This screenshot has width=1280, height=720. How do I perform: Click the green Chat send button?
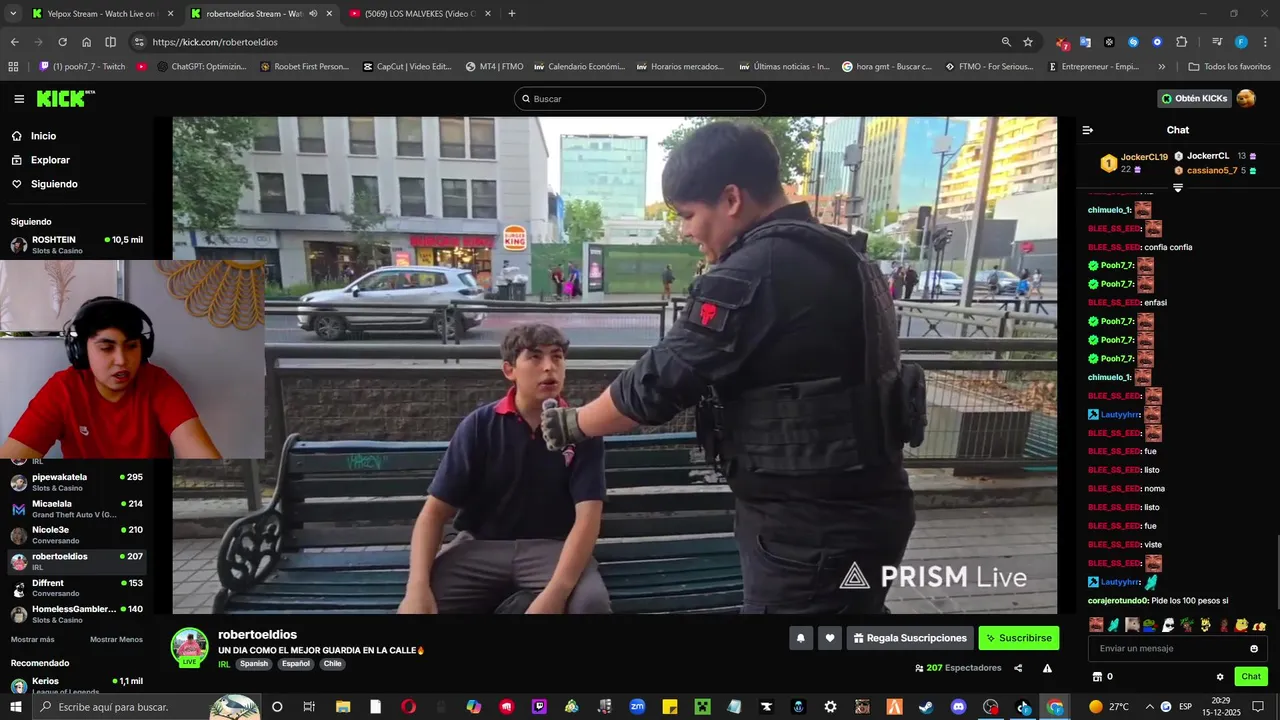[x=1251, y=677]
